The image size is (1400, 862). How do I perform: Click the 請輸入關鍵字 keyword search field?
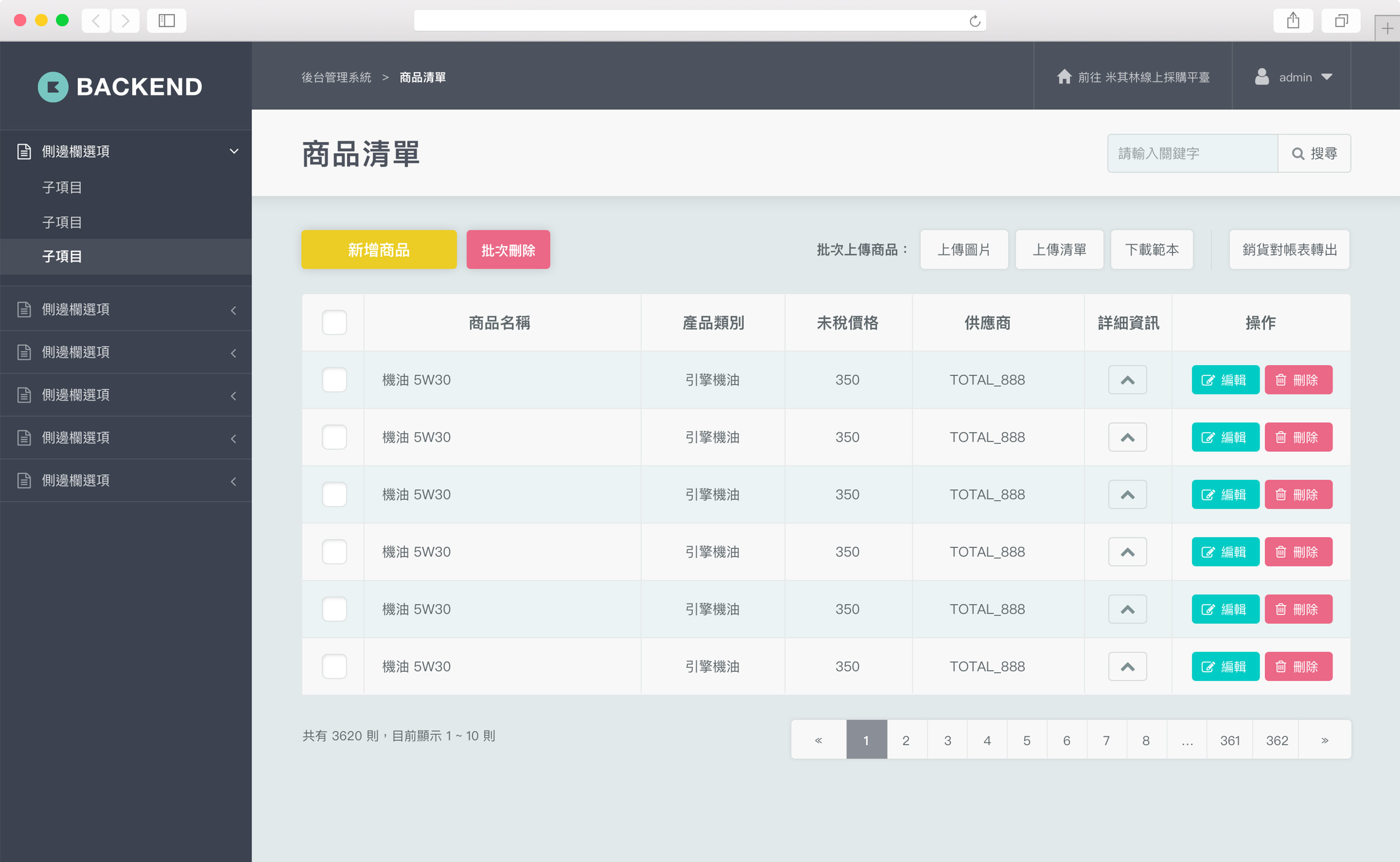coord(1192,154)
